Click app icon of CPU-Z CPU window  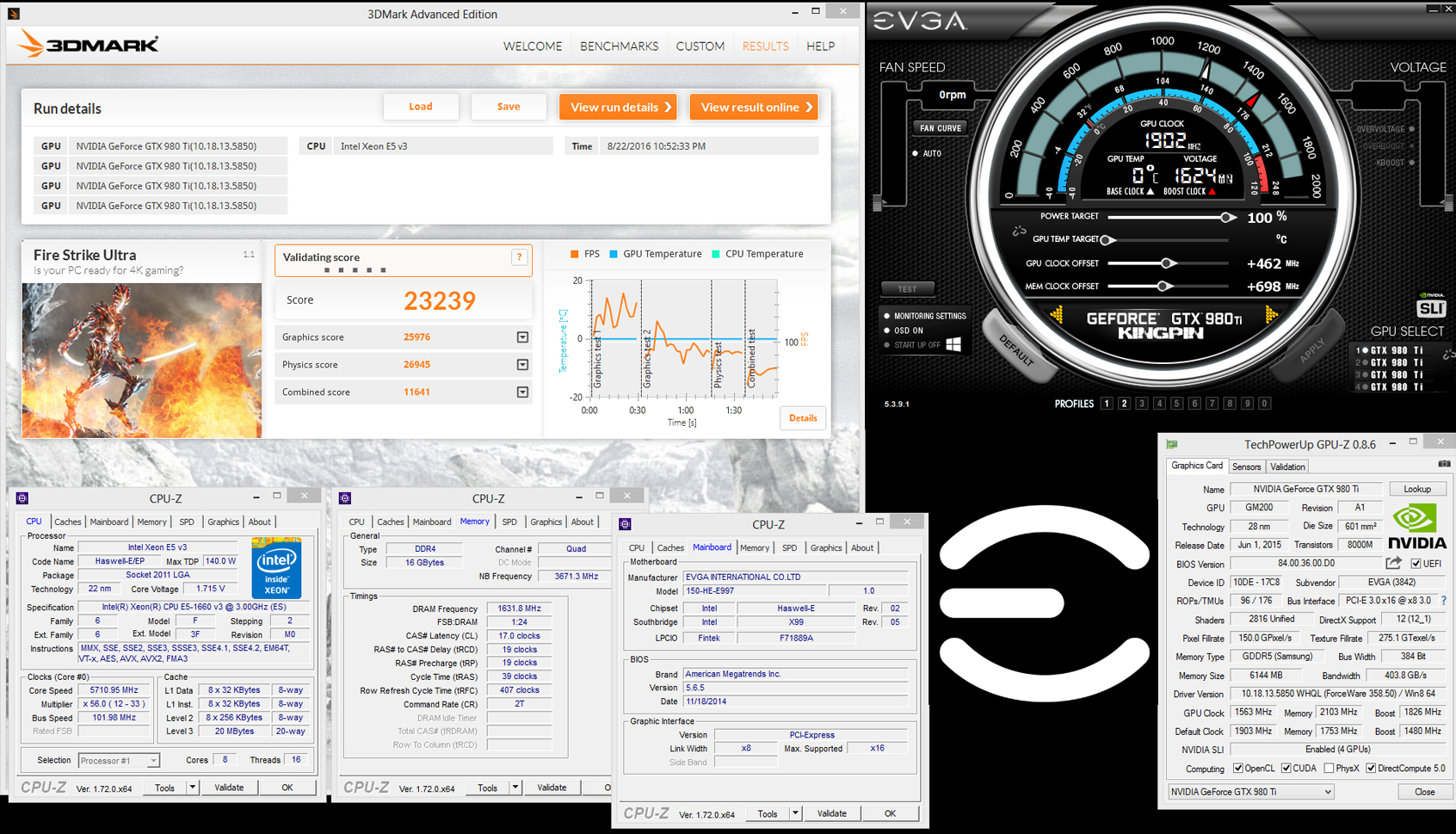point(22,498)
